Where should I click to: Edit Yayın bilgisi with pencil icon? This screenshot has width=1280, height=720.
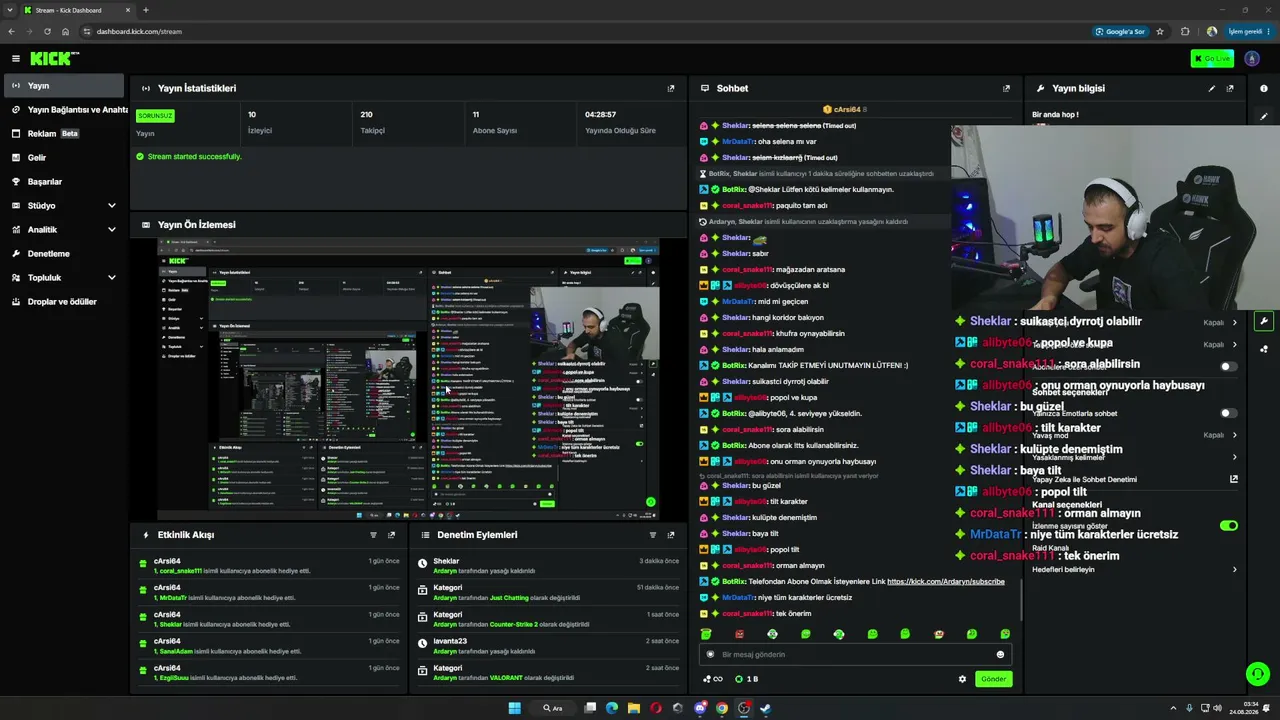click(x=1212, y=88)
